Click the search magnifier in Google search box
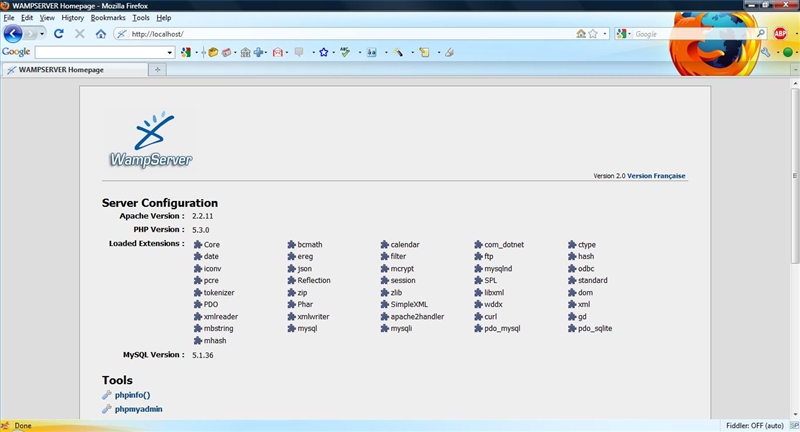This screenshot has height=432, width=800. (x=761, y=34)
